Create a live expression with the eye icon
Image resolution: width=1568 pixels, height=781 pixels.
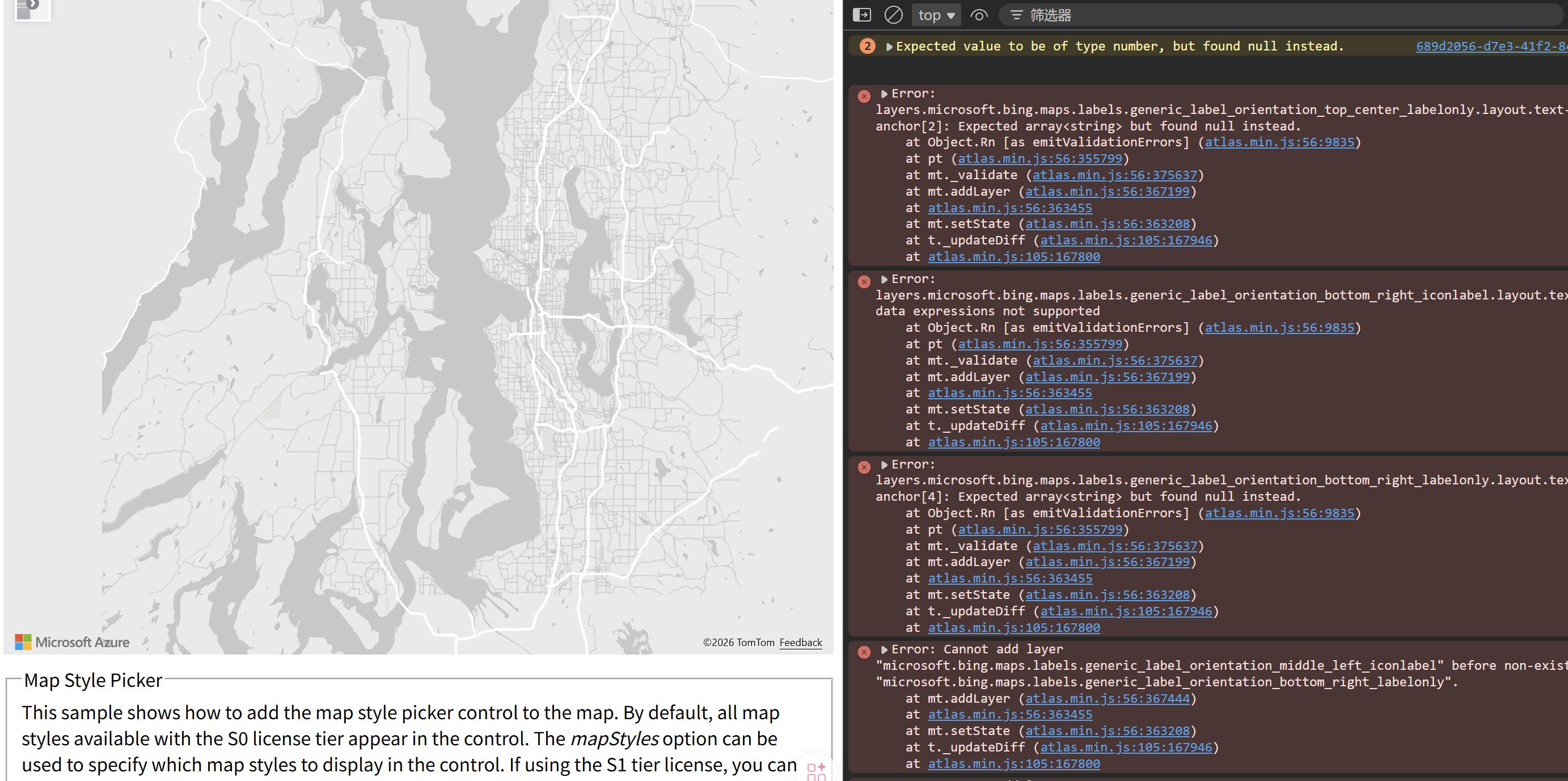(979, 15)
